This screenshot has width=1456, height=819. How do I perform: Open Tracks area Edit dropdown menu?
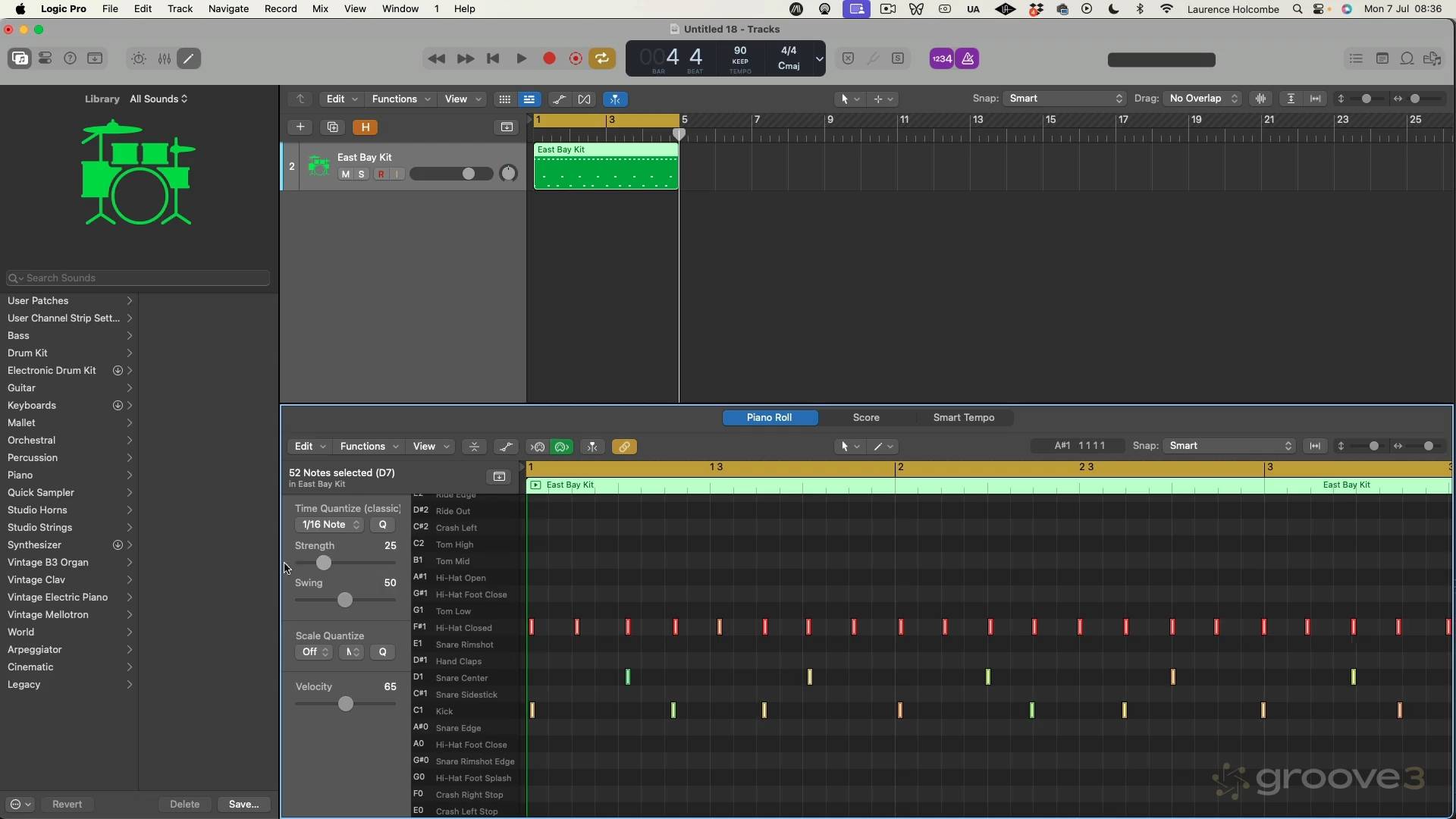coord(342,99)
